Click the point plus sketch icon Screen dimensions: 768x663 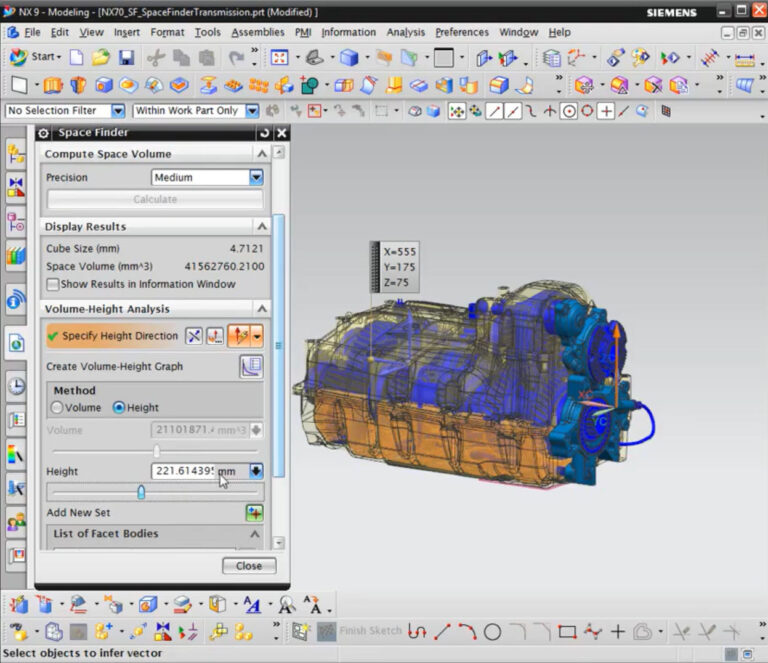coord(618,632)
